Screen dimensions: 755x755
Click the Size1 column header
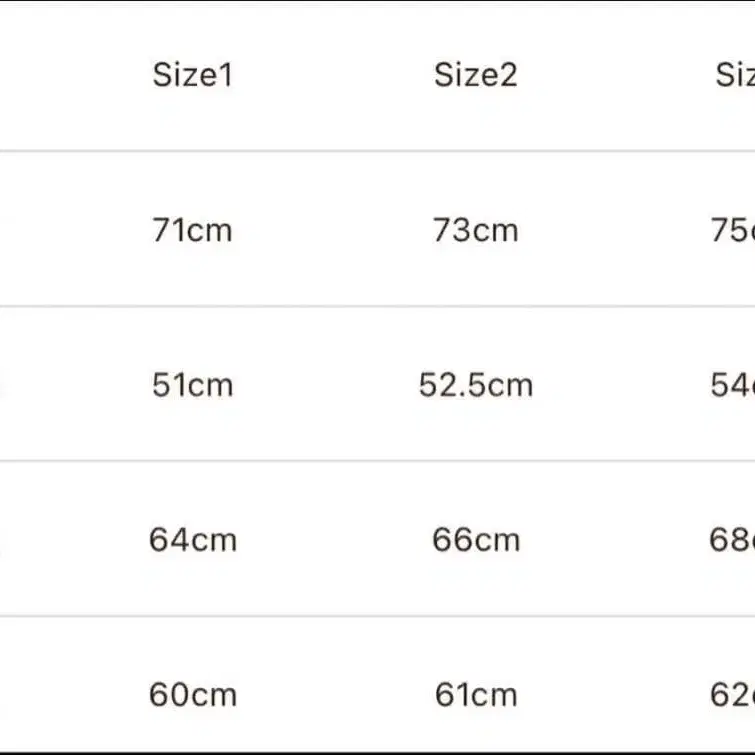(x=192, y=75)
